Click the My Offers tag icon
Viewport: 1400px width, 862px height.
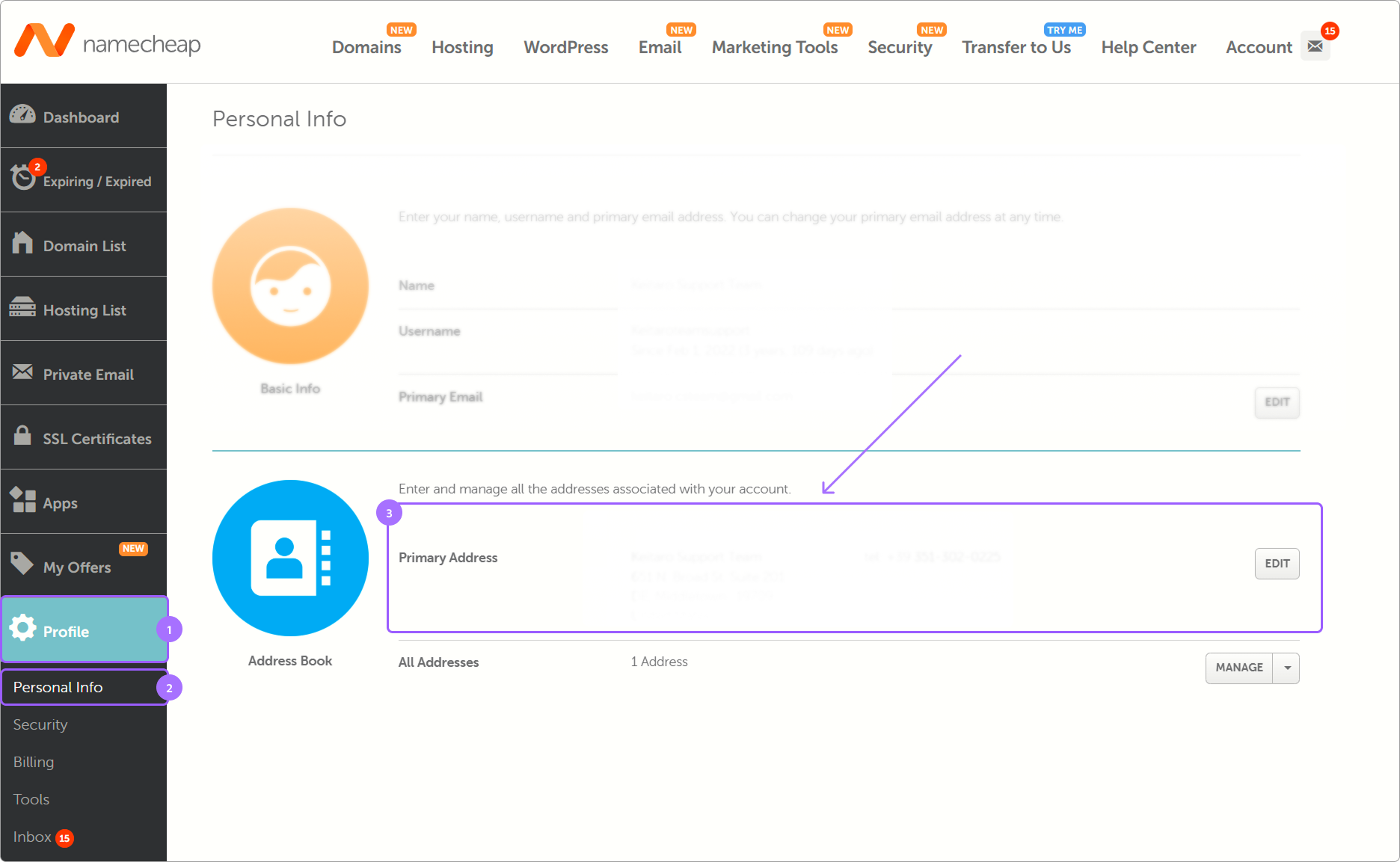click(x=22, y=563)
